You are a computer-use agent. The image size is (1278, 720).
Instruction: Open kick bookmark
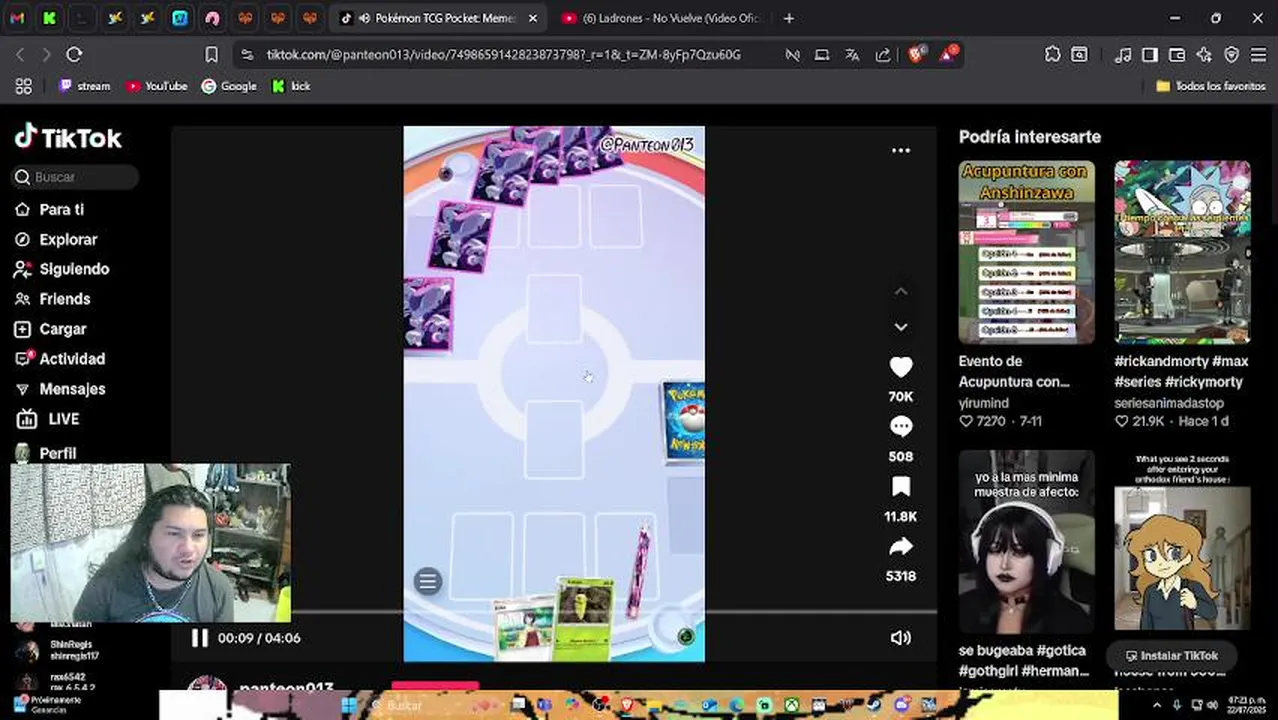coord(292,86)
